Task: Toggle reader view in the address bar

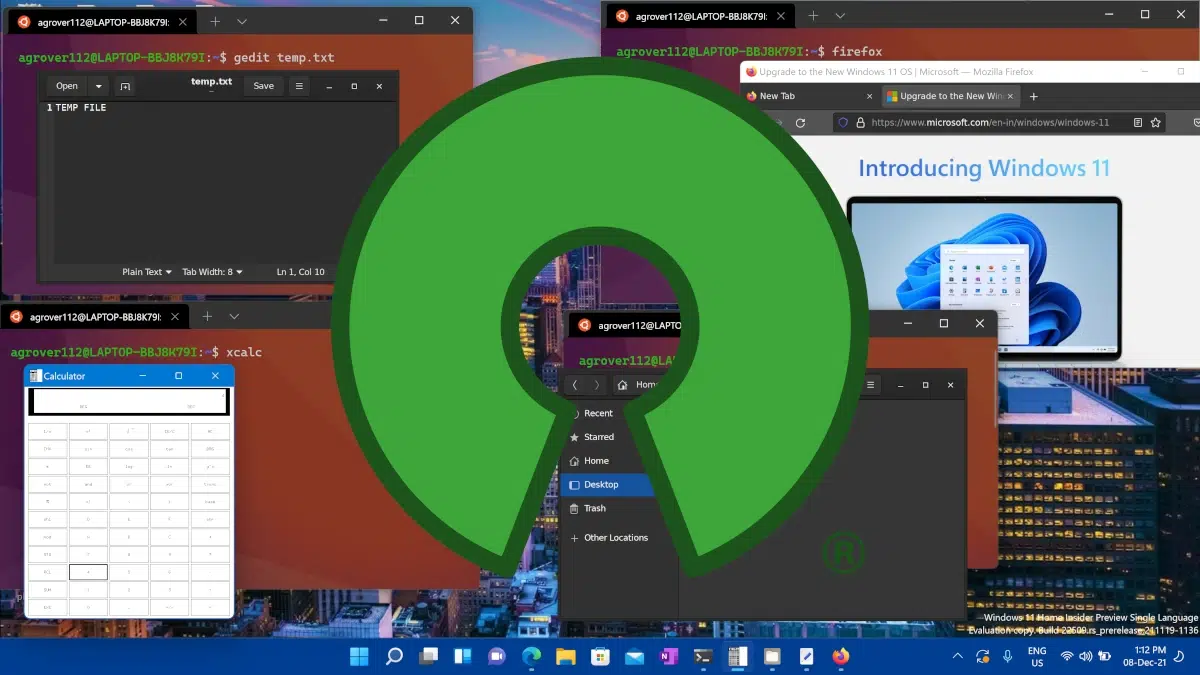Action: (x=1137, y=122)
